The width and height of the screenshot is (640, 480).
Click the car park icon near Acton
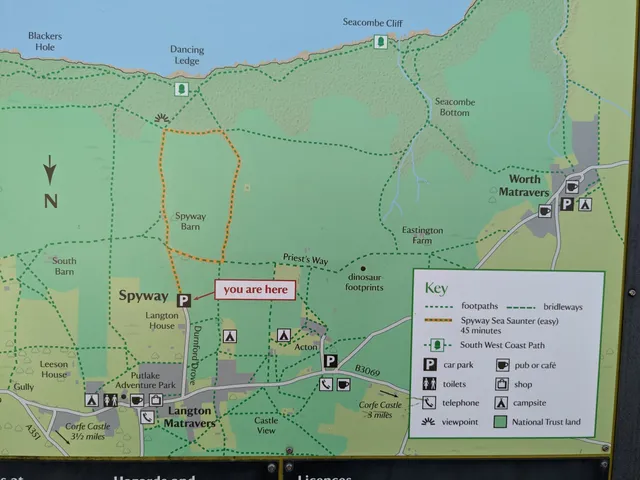click(330, 361)
